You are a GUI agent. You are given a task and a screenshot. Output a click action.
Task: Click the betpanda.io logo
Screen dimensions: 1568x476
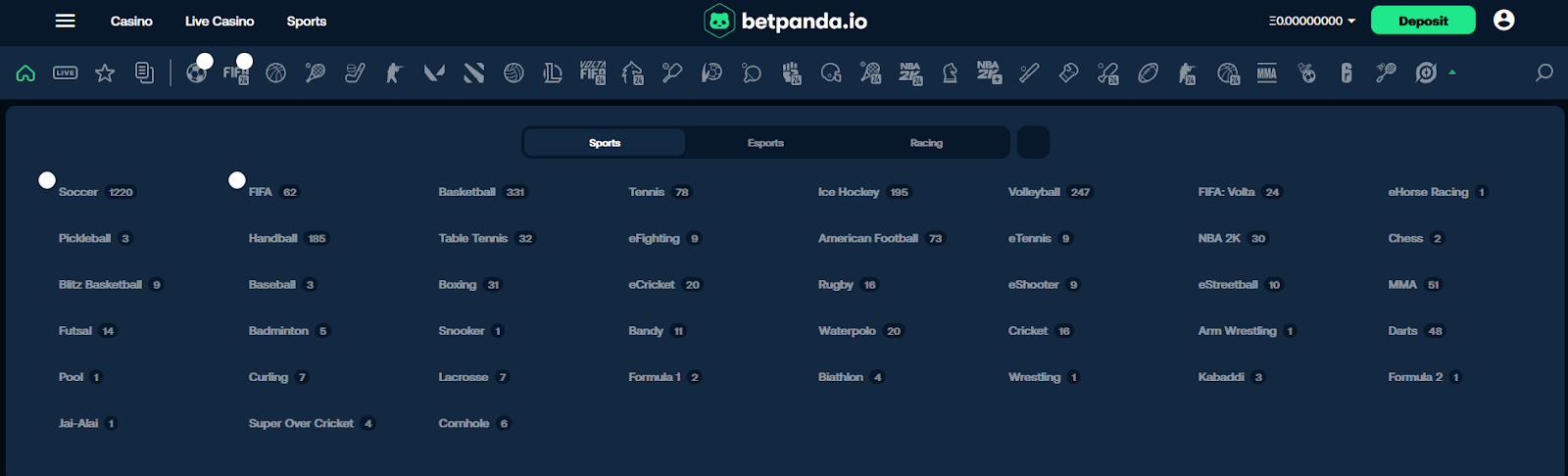(786, 21)
